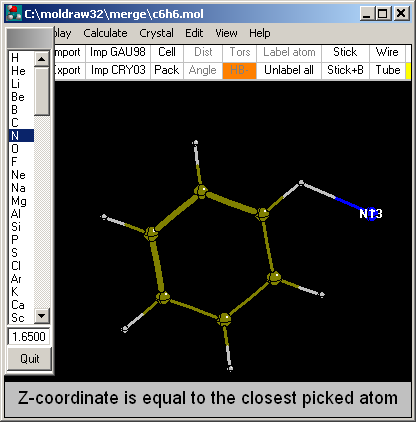Select the N13 nitrogen atom in viewer
This screenshot has width=416, height=422.
372,214
